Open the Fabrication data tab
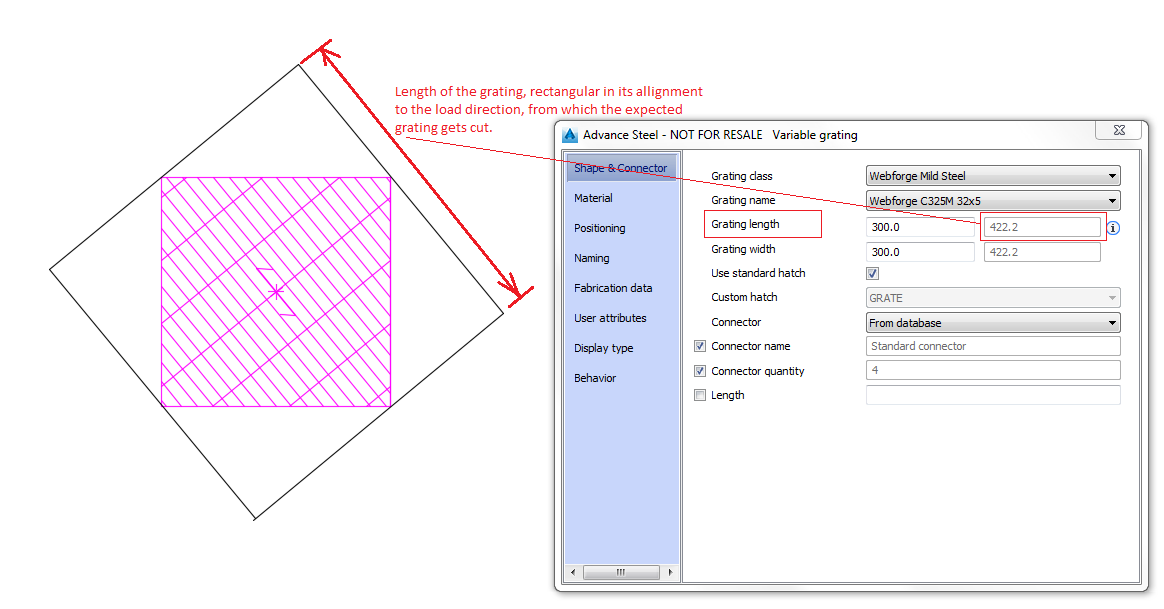 click(613, 288)
